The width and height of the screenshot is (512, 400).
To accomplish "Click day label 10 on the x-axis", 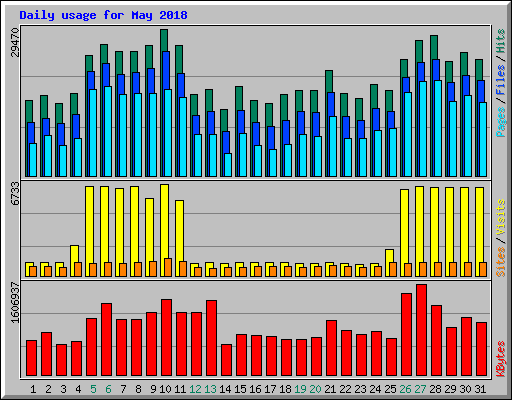I will click(165, 389).
